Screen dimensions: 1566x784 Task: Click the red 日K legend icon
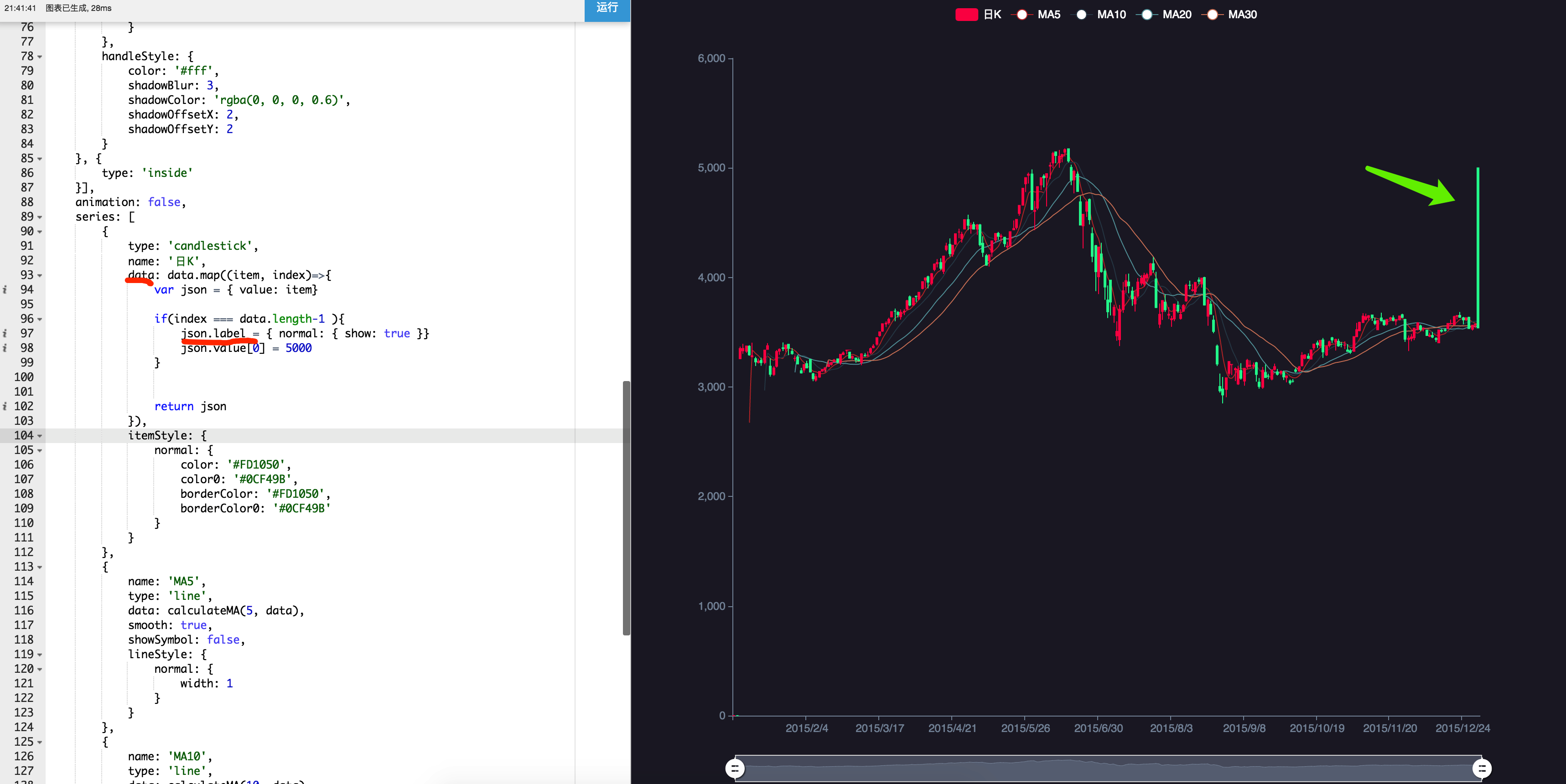[x=966, y=15]
